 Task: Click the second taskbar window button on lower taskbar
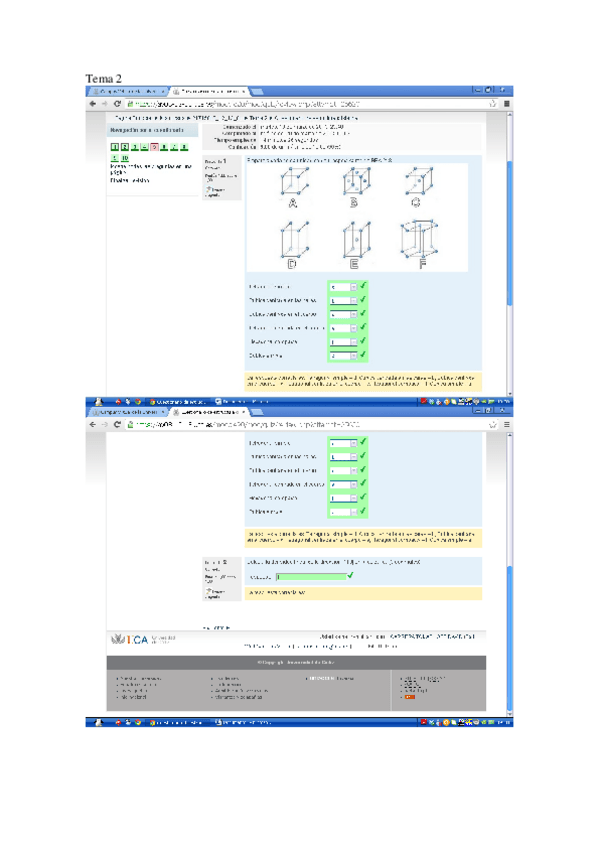242,722
